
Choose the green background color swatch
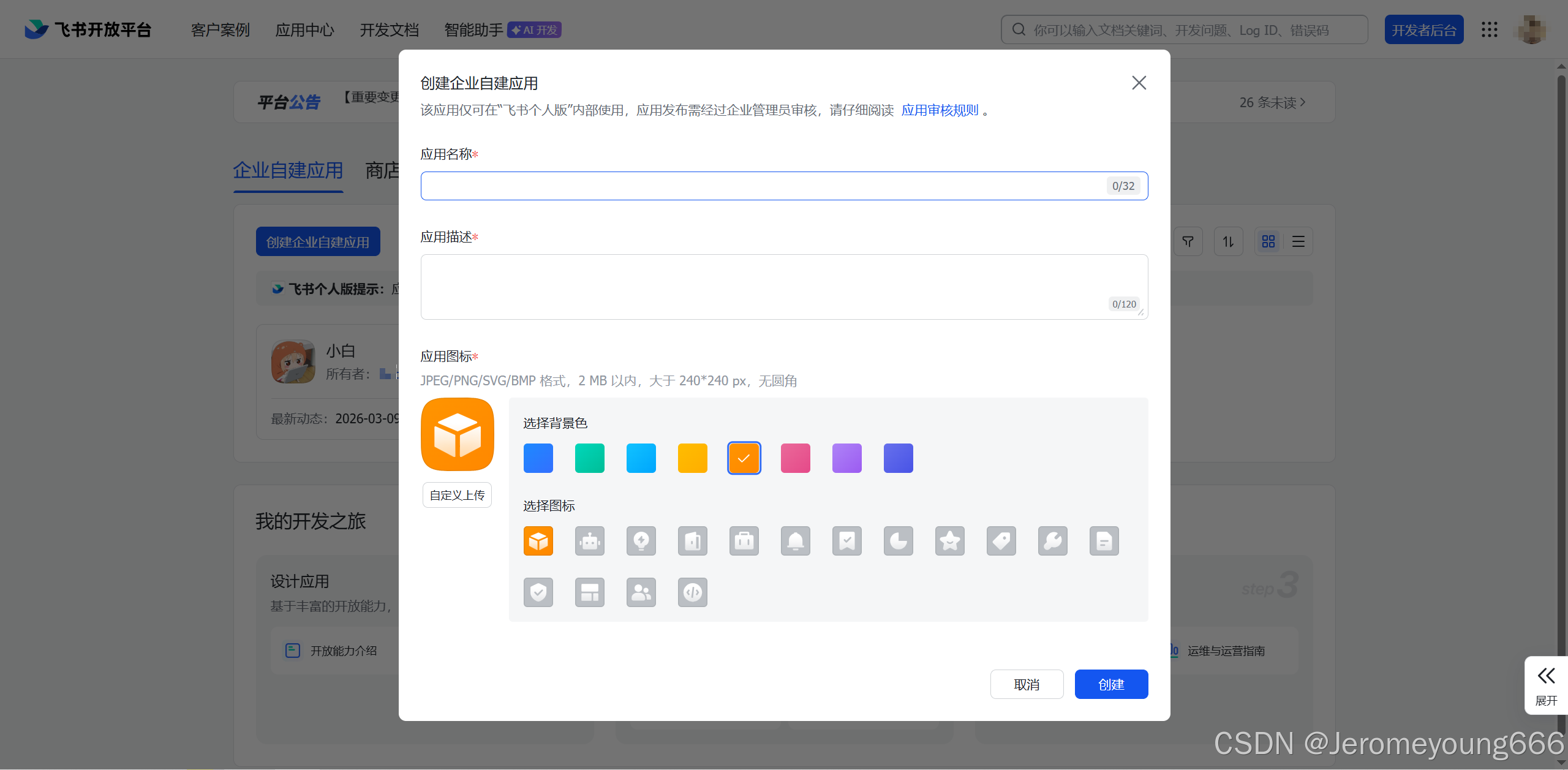pyautogui.click(x=589, y=458)
